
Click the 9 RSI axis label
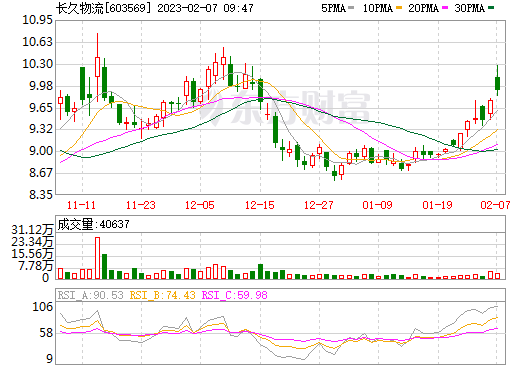[x=49, y=359]
